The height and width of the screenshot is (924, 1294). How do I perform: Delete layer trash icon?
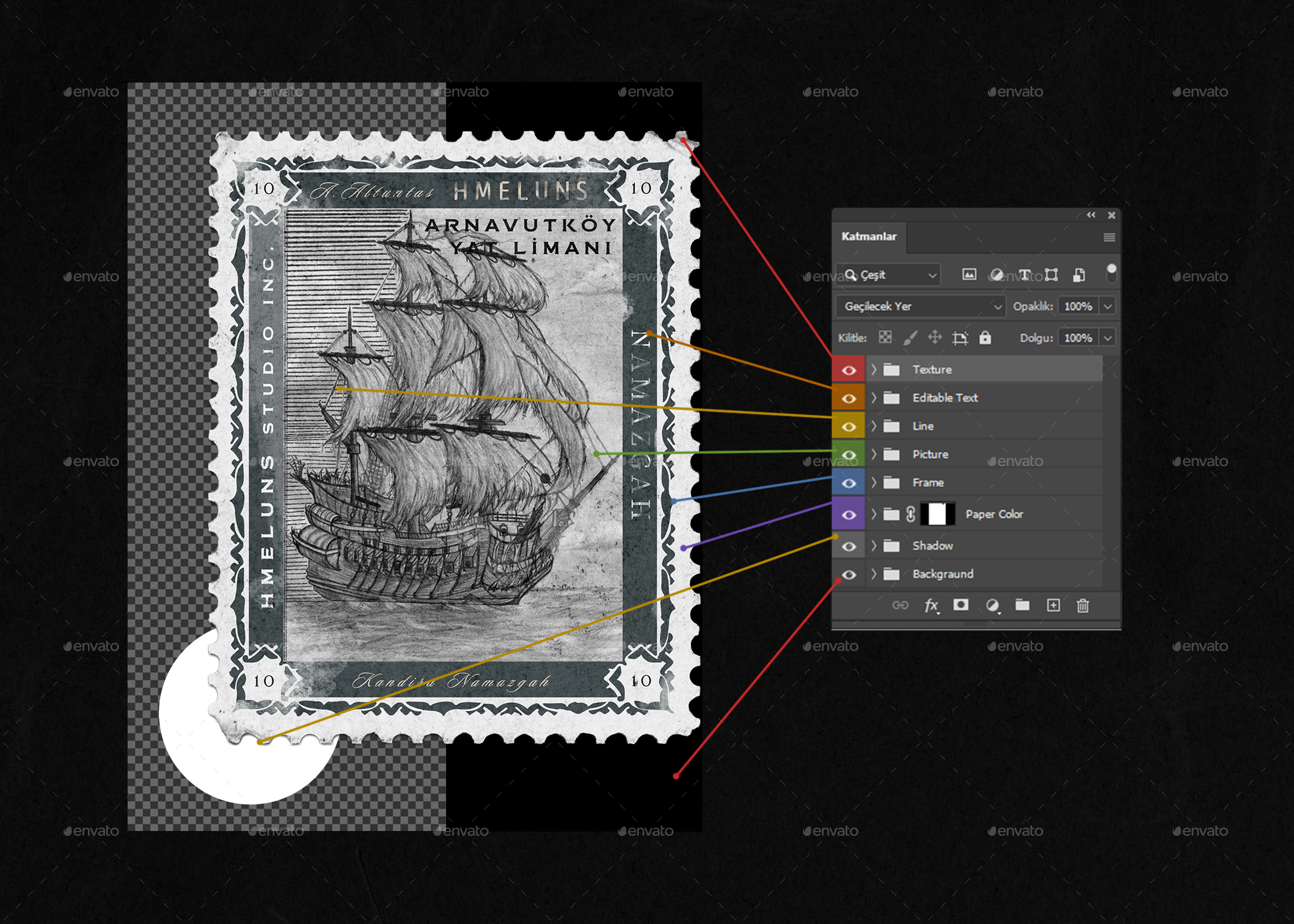(1083, 606)
